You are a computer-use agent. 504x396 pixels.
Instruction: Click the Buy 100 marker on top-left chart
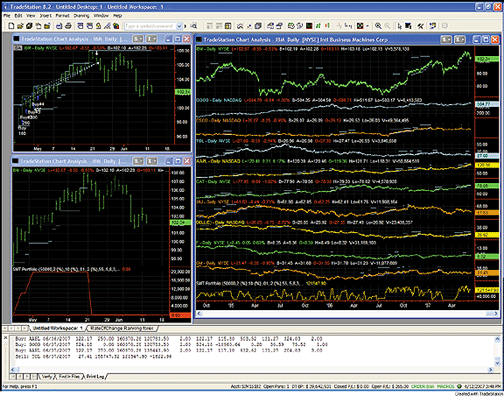[22, 131]
